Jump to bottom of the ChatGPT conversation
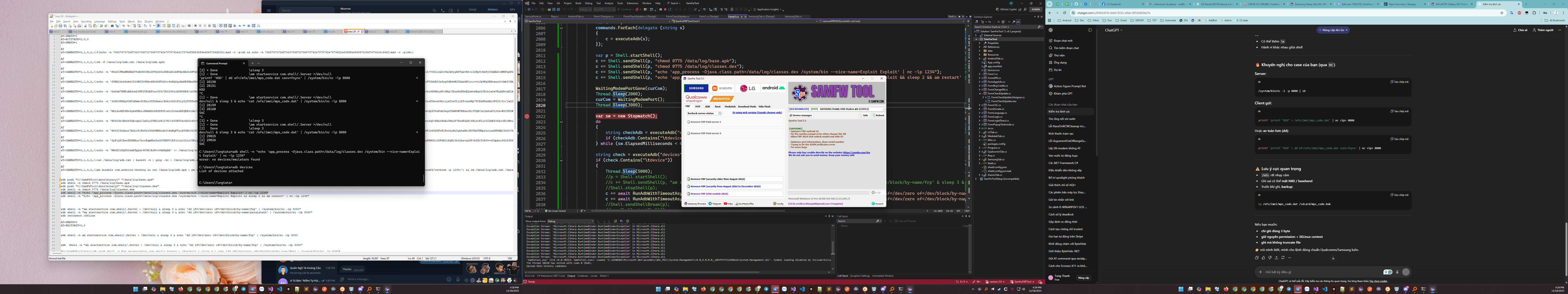This screenshot has width=1568, height=294. 1333,258
